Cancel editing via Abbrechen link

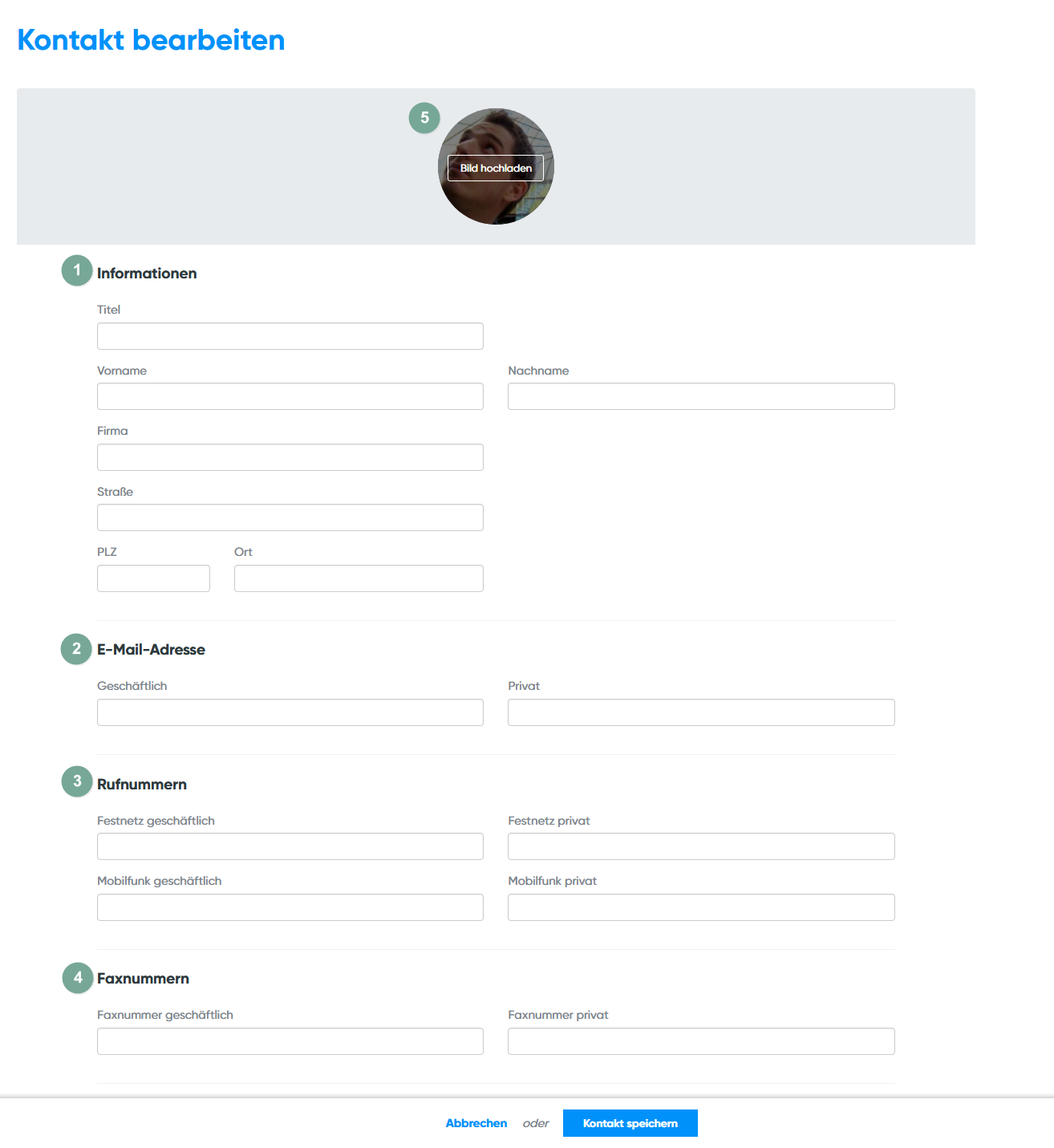tap(476, 1123)
